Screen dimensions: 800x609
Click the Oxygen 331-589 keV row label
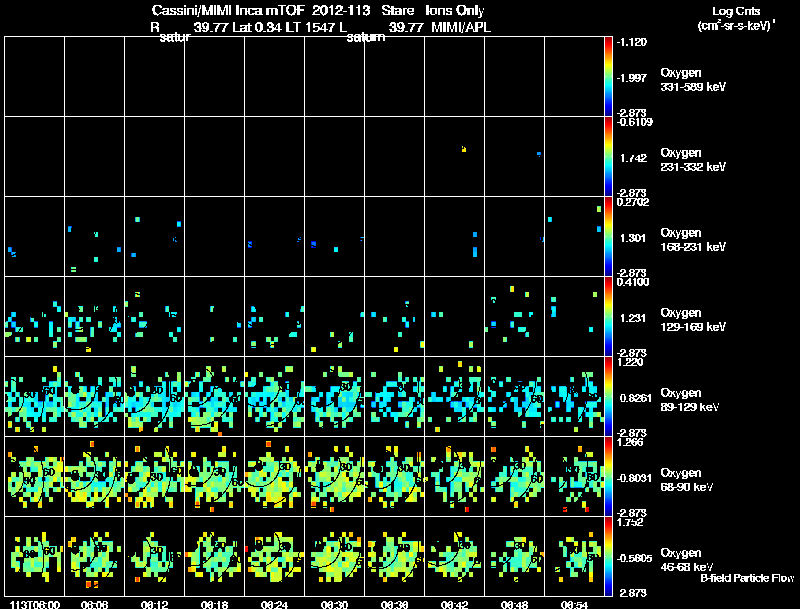coord(693,80)
